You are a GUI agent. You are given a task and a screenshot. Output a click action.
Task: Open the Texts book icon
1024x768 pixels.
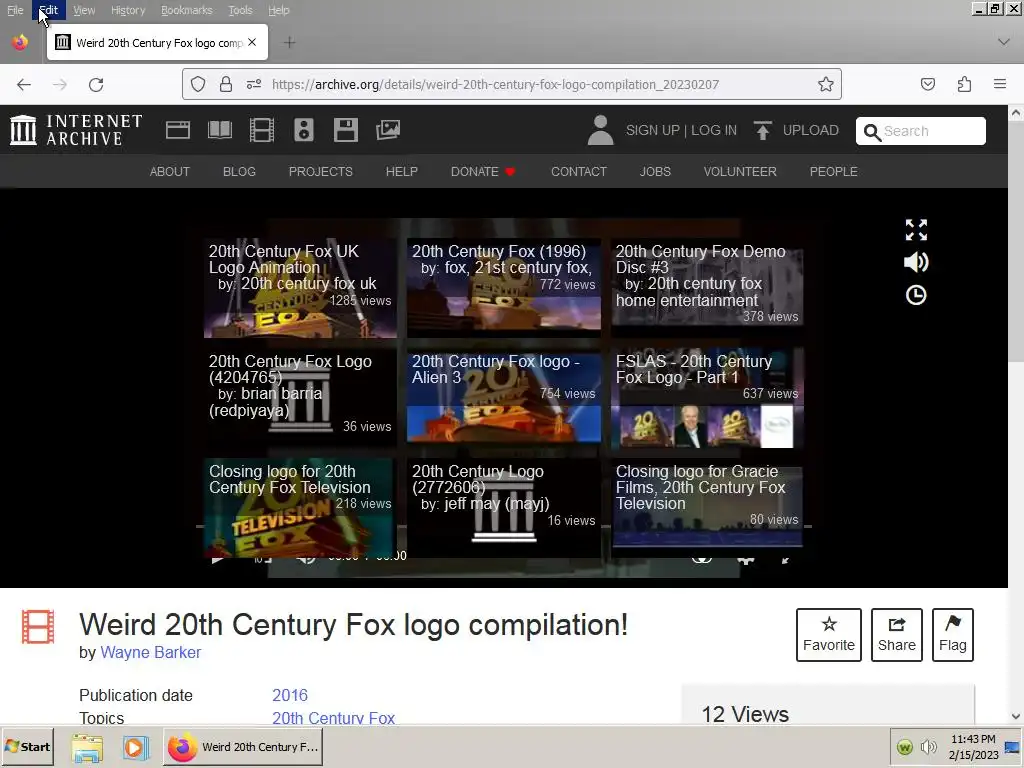point(220,130)
